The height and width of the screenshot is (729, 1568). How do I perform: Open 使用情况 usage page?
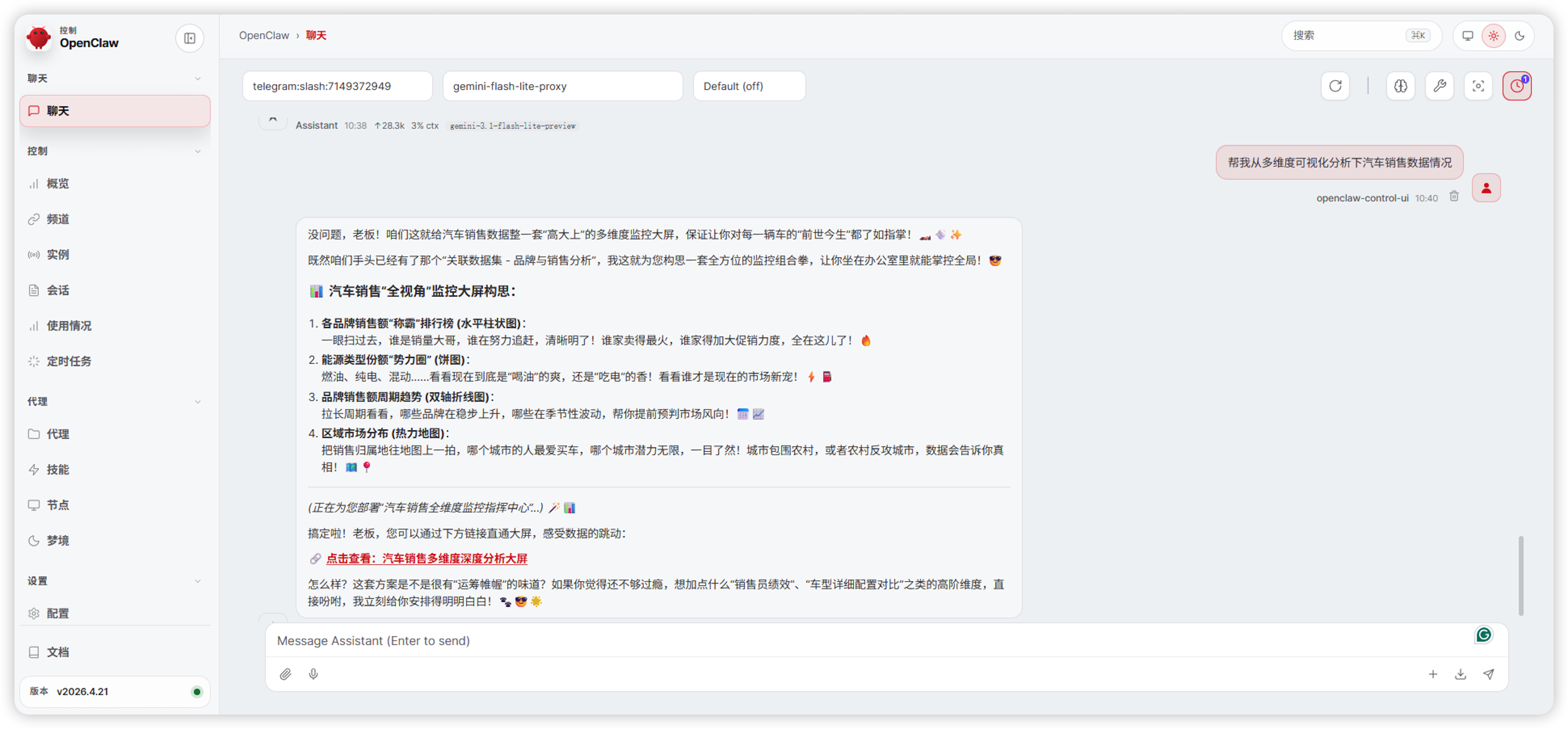tap(115, 326)
